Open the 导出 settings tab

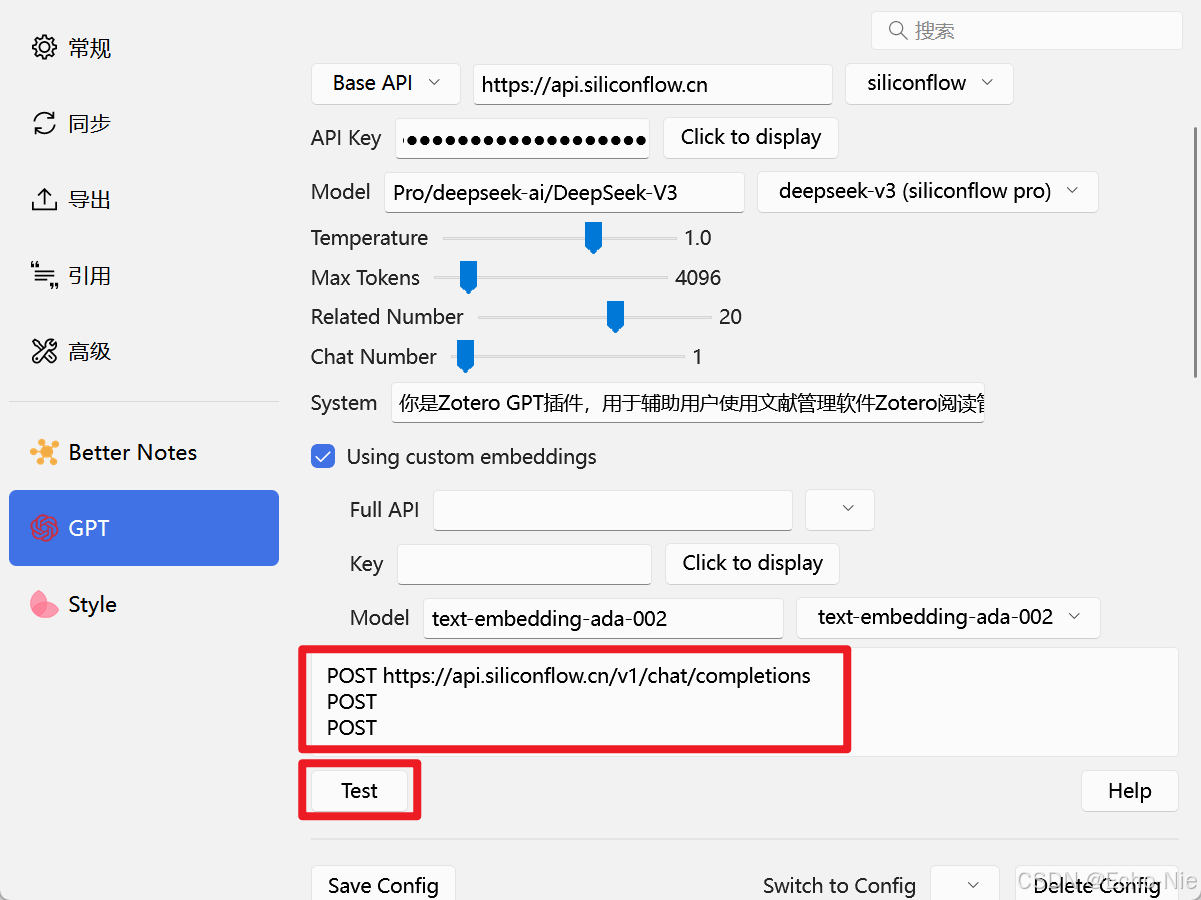pyautogui.click(x=144, y=199)
